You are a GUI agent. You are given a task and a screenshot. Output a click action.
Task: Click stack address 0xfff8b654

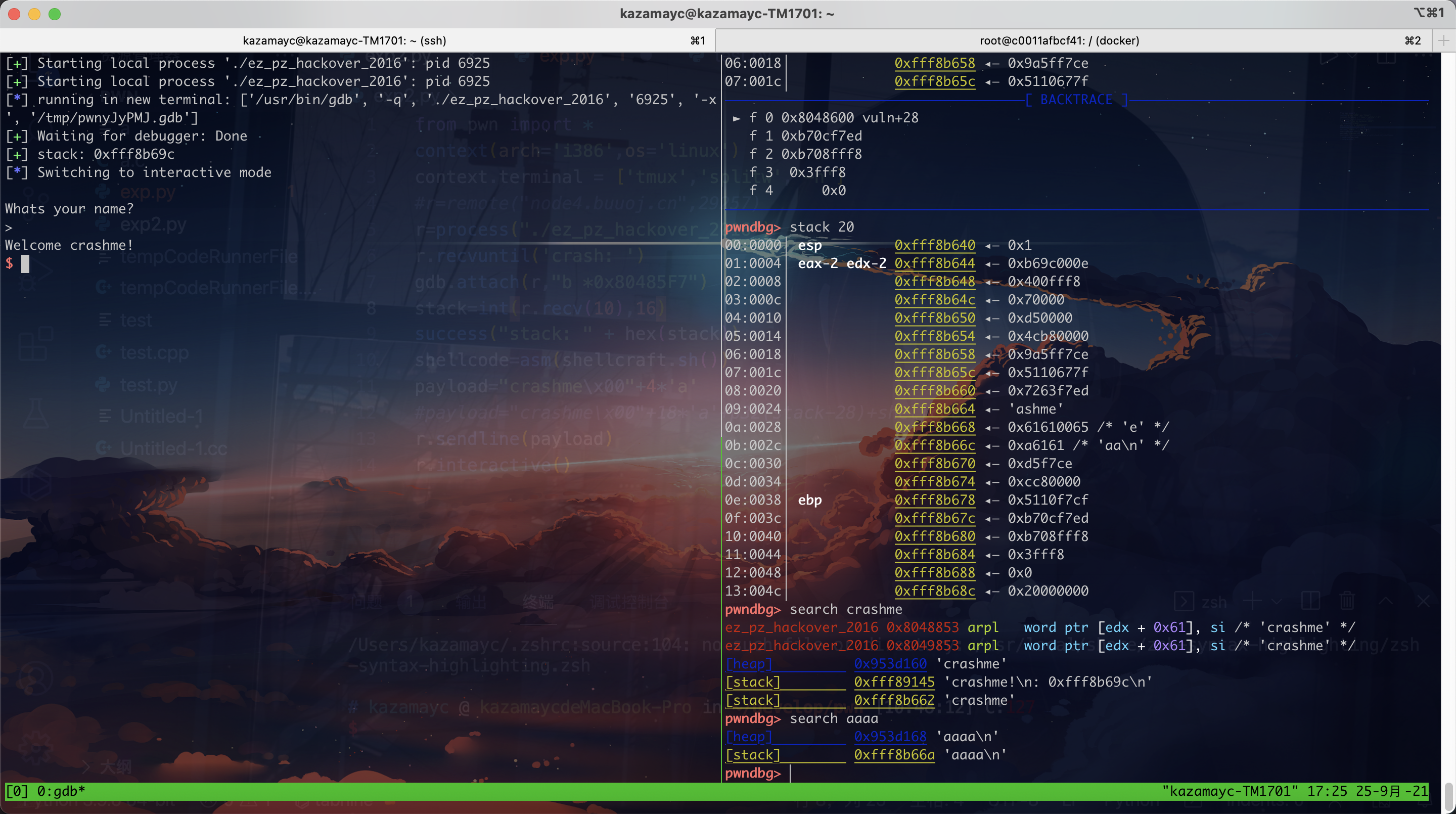935,336
